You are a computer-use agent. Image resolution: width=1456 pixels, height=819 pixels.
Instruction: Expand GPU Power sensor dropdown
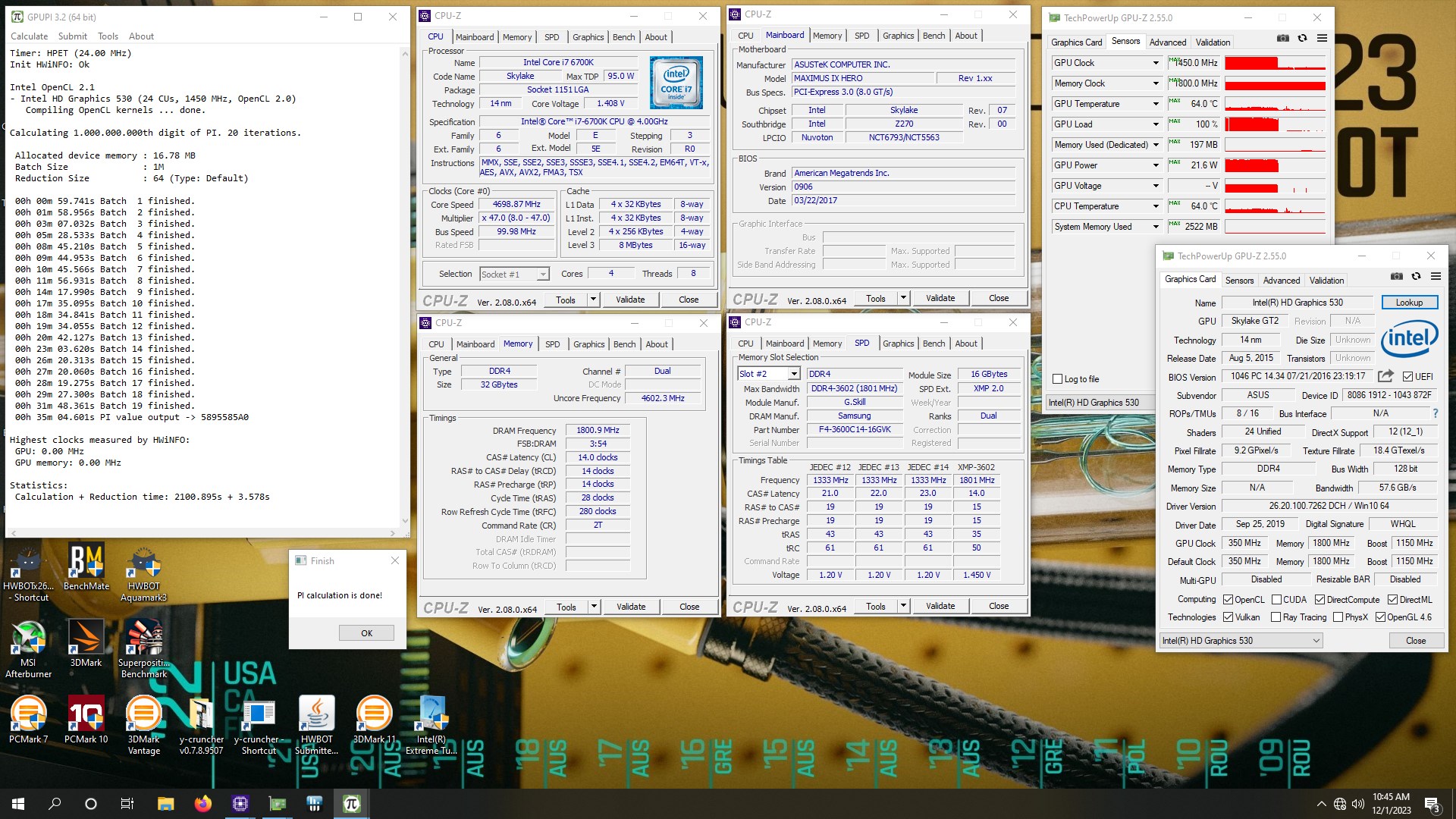[1156, 165]
